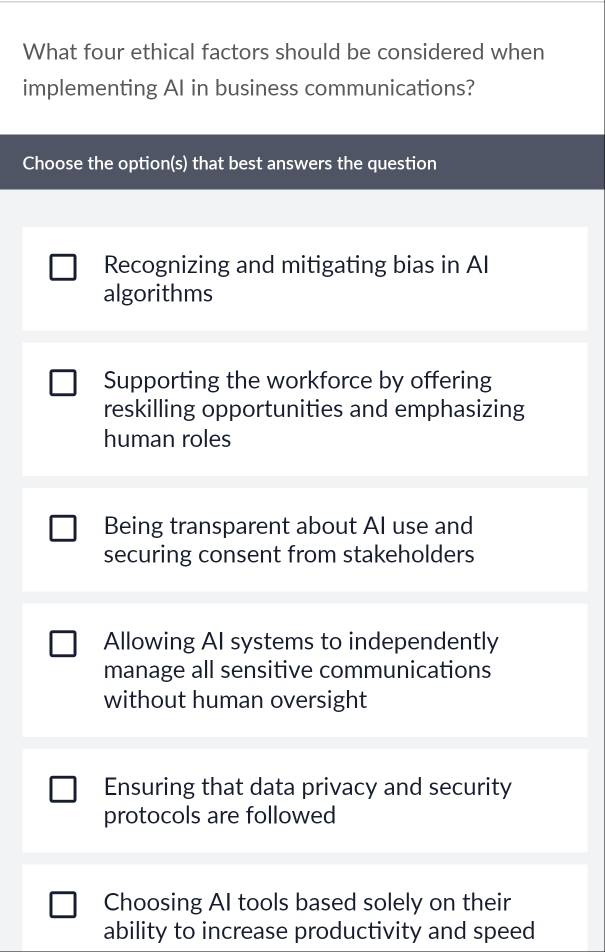Screen dimensions: 605x952
Task: Click the 'without human oversight' option label
Action: tap(235, 700)
